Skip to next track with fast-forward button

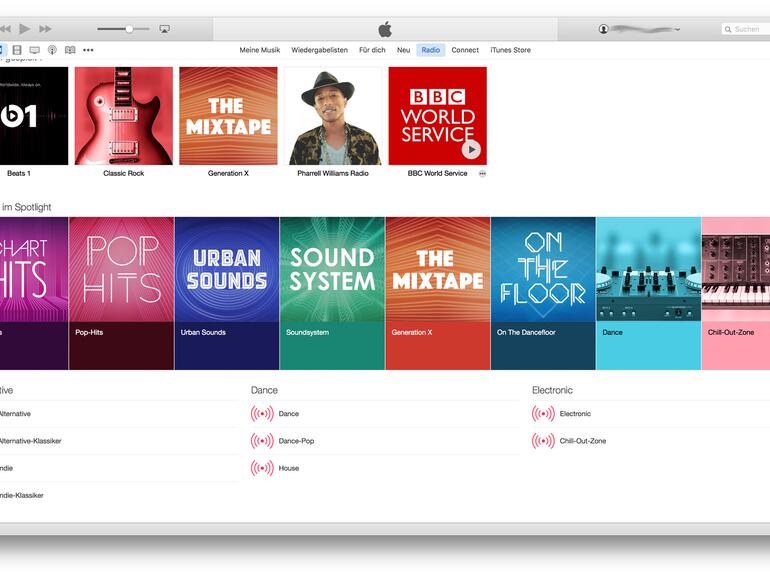pyautogui.click(x=45, y=29)
